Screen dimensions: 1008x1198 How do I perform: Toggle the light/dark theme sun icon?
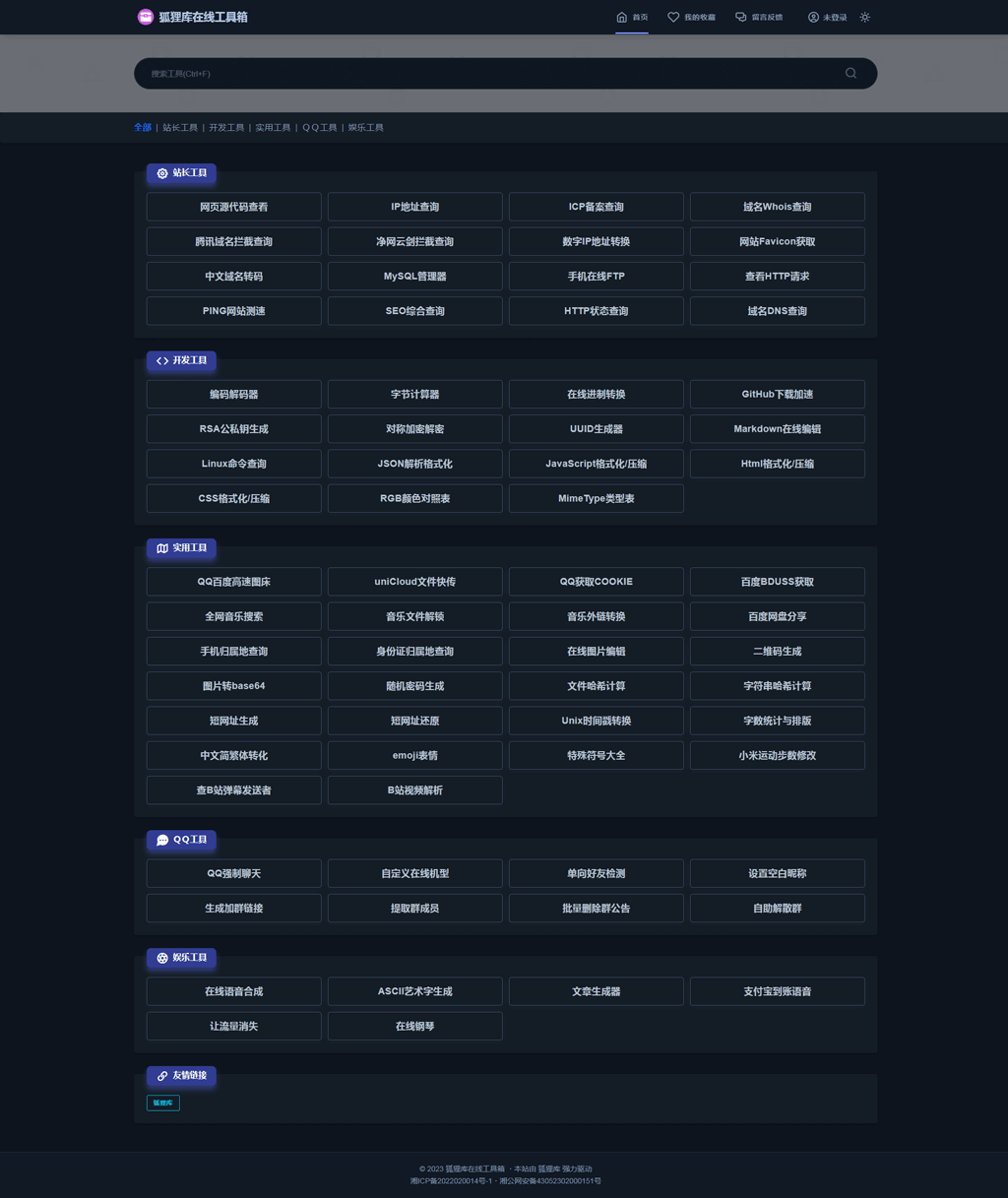tap(864, 17)
